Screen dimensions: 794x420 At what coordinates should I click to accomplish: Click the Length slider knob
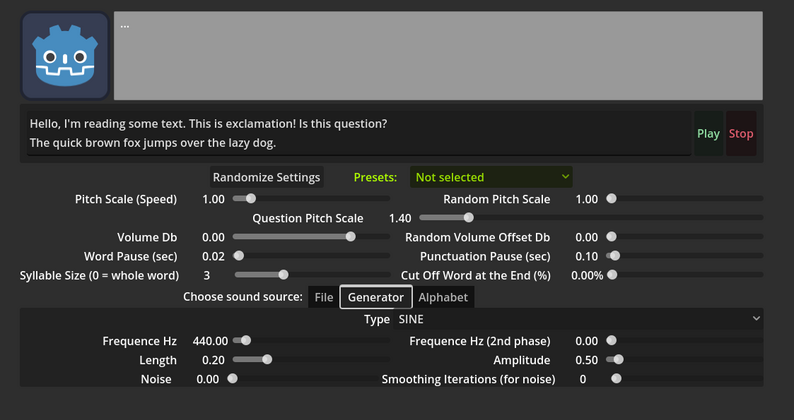(267, 360)
